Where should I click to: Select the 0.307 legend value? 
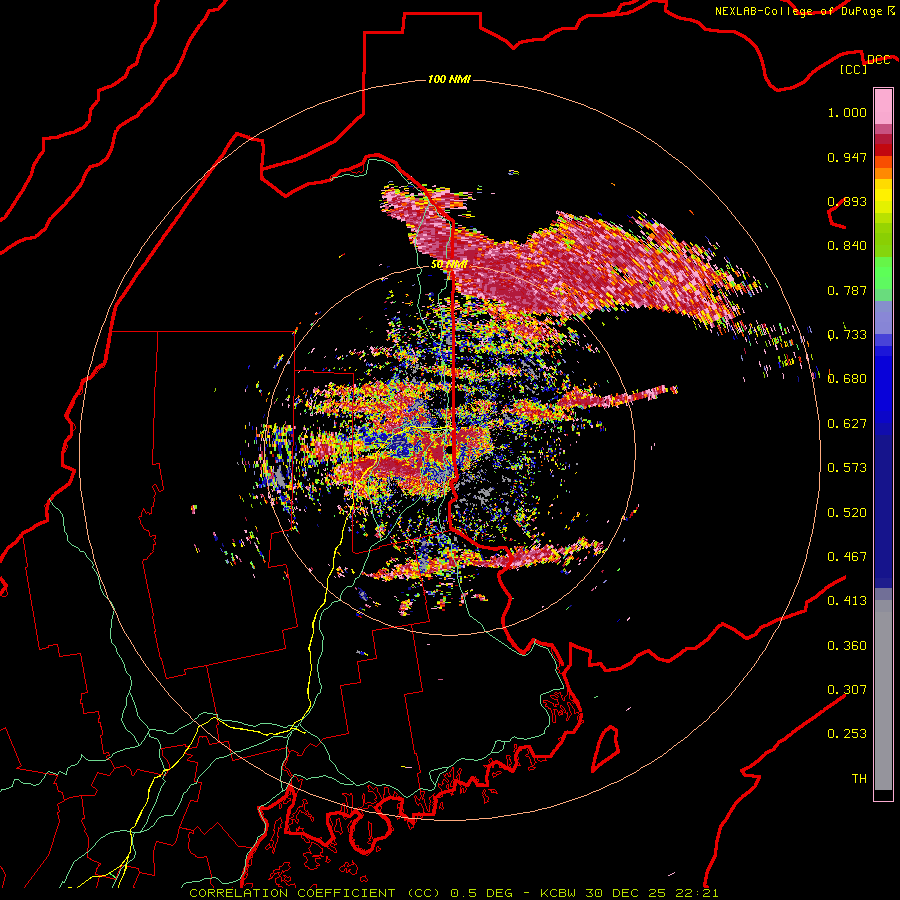pyautogui.click(x=847, y=690)
